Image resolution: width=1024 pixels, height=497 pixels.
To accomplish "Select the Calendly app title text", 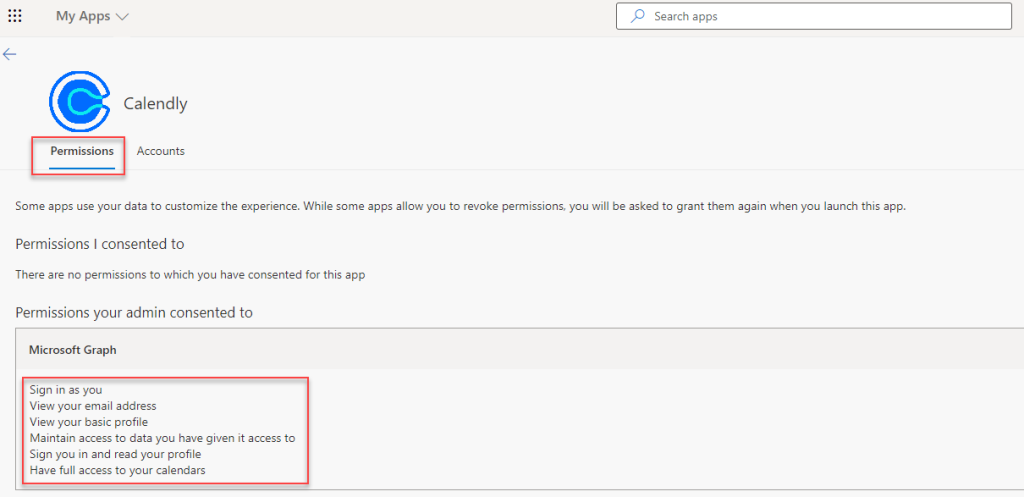I will point(155,103).
